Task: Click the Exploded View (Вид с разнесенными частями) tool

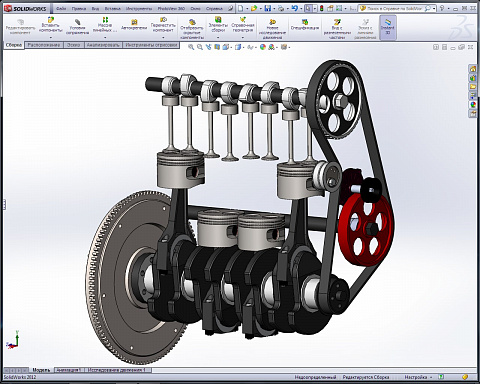Action: coord(337,29)
